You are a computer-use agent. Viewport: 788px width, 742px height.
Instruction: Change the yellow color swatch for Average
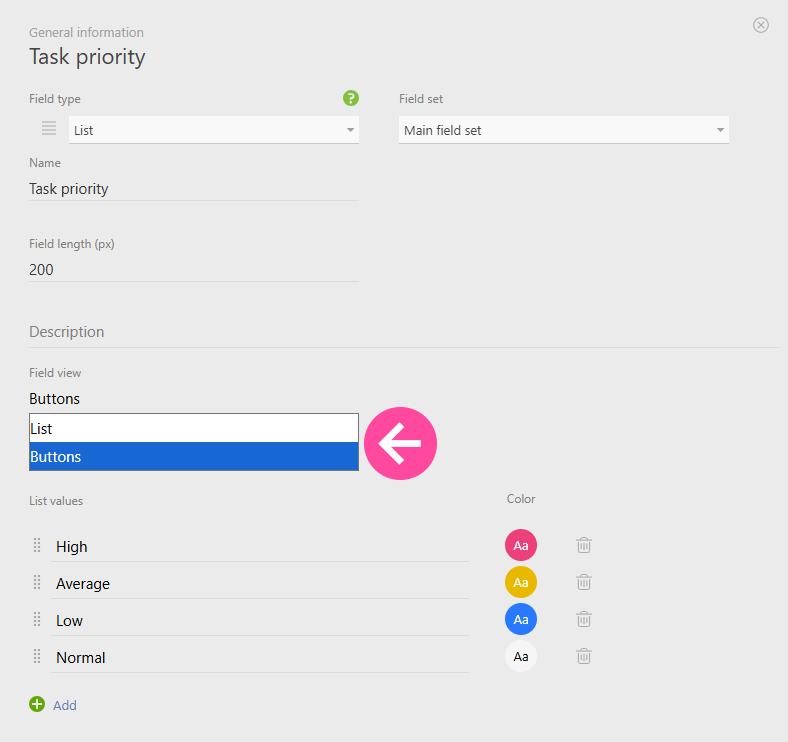point(521,582)
